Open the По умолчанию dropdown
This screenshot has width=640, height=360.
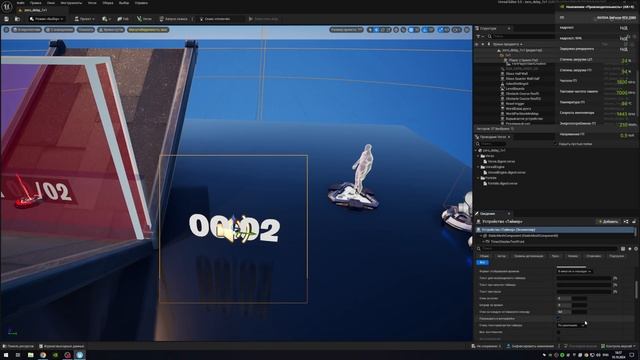click(x=571, y=325)
